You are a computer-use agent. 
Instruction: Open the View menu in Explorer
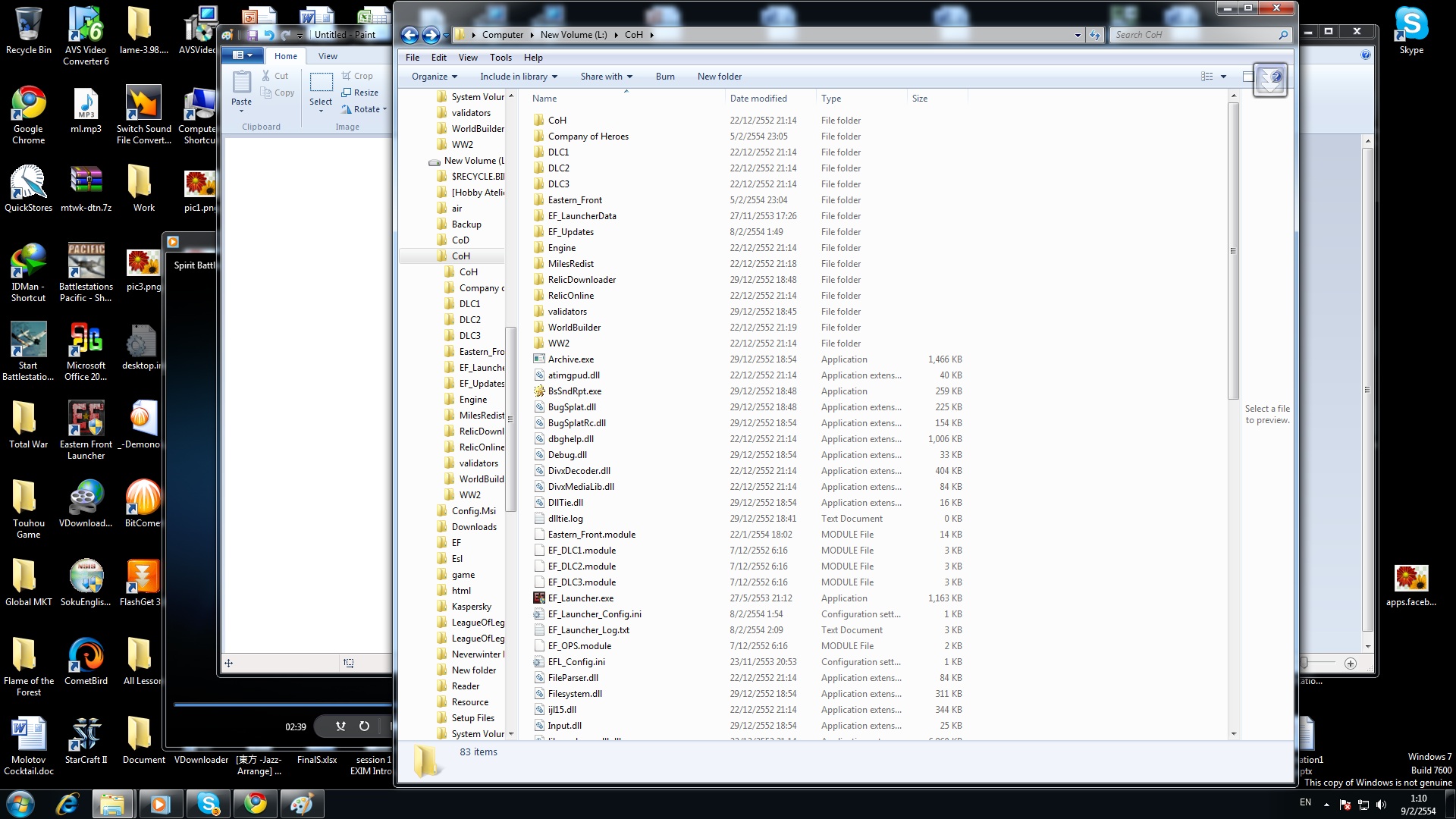(x=468, y=58)
